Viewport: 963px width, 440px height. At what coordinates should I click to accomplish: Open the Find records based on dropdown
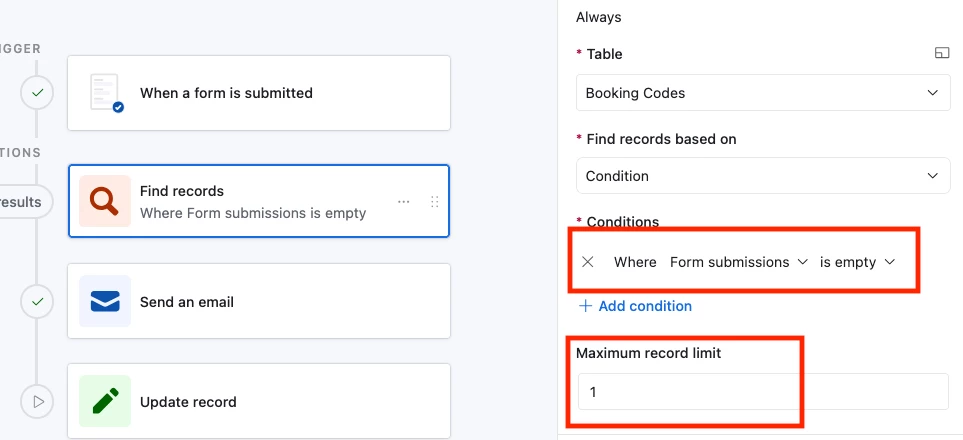coord(762,176)
